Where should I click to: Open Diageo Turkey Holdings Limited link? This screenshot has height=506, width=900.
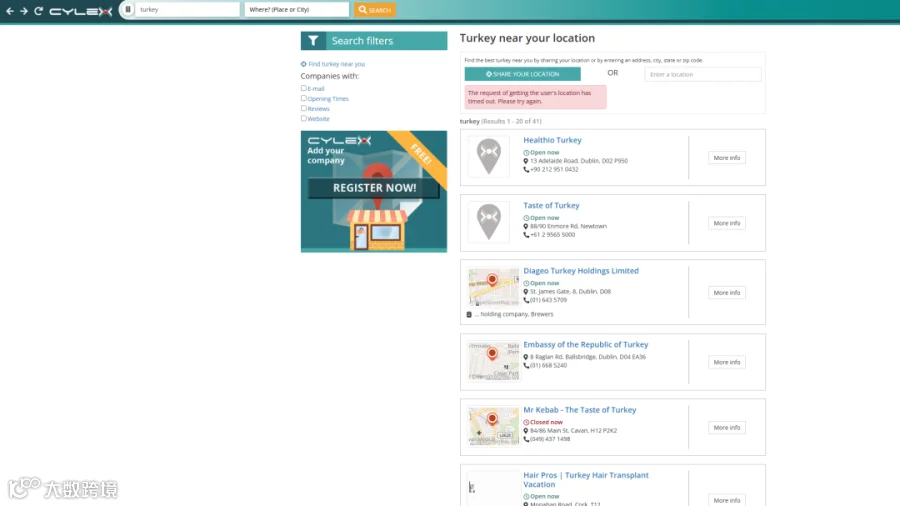(x=581, y=271)
